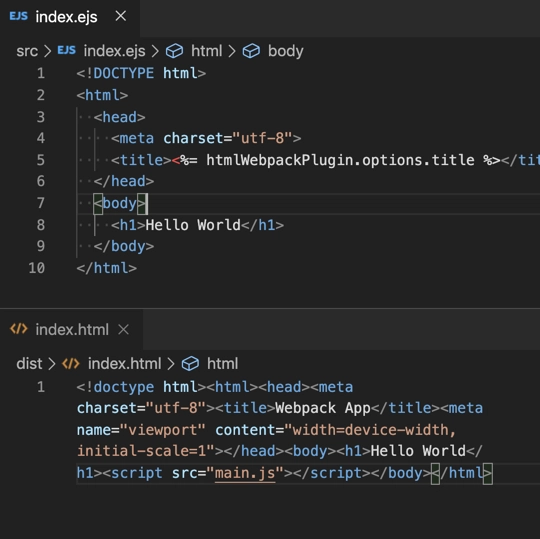Close the index.ejs editor tab
540x539 pixels.
[x=121, y=16]
